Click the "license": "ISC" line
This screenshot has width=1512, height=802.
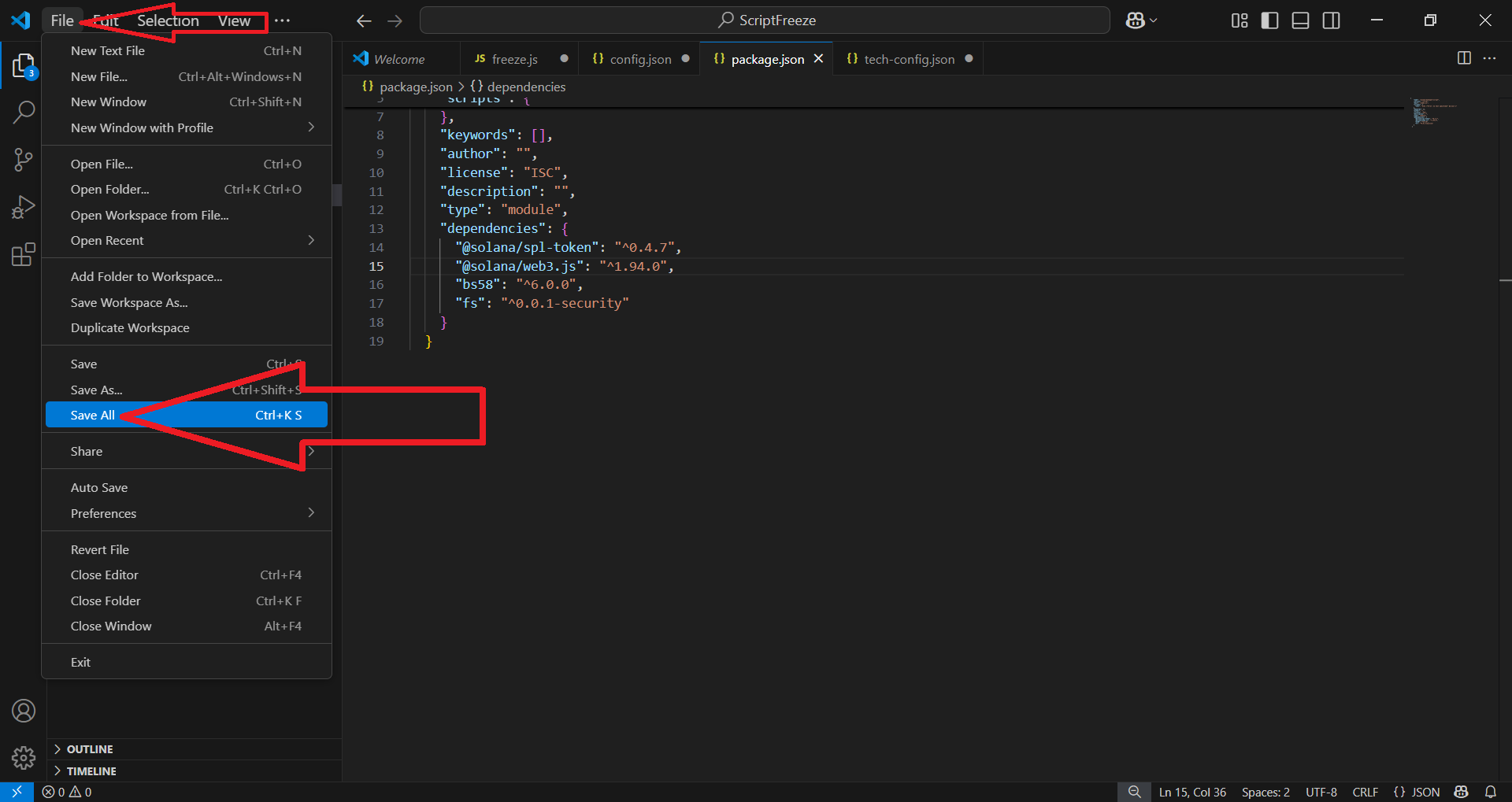click(503, 172)
